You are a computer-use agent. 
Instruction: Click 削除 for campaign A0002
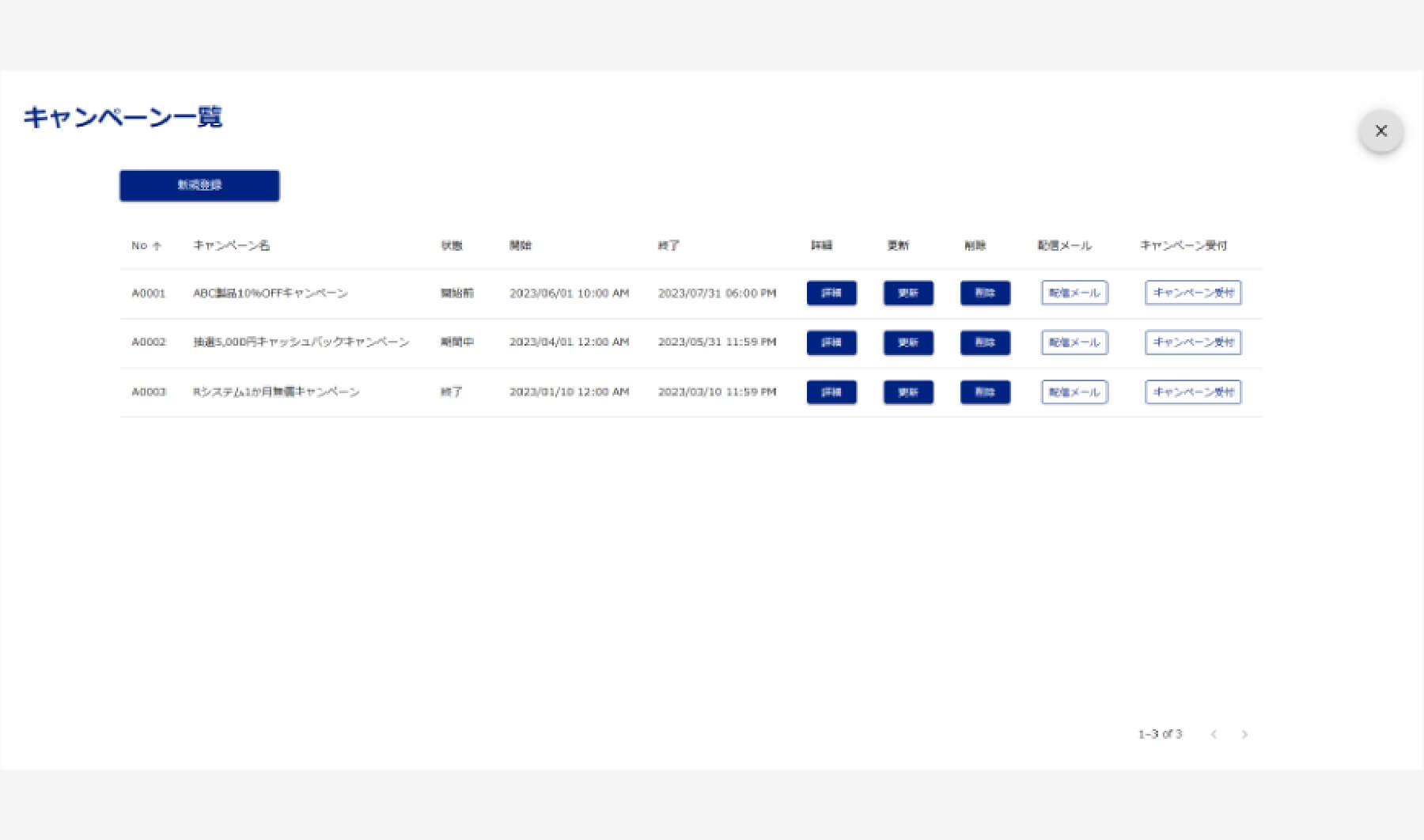(x=984, y=342)
